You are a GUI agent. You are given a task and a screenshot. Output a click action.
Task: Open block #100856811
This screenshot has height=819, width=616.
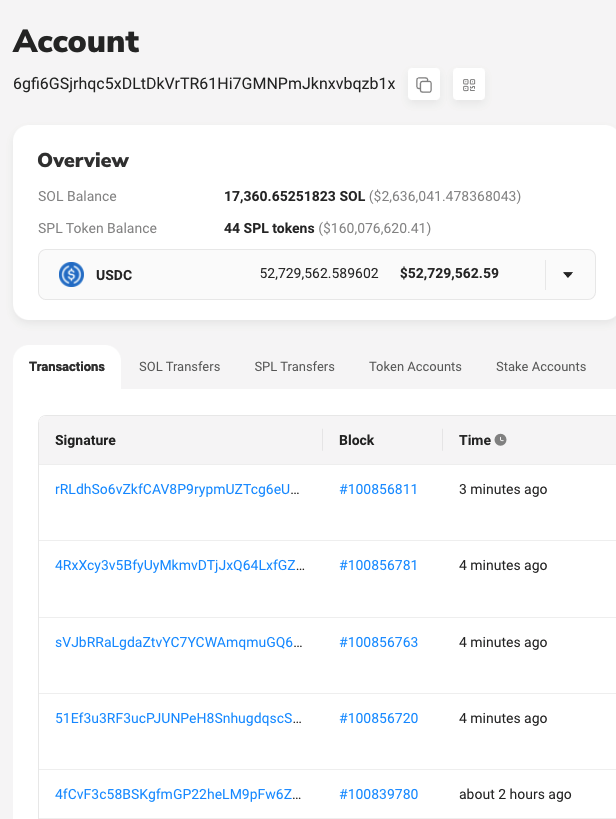click(x=378, y=489)
